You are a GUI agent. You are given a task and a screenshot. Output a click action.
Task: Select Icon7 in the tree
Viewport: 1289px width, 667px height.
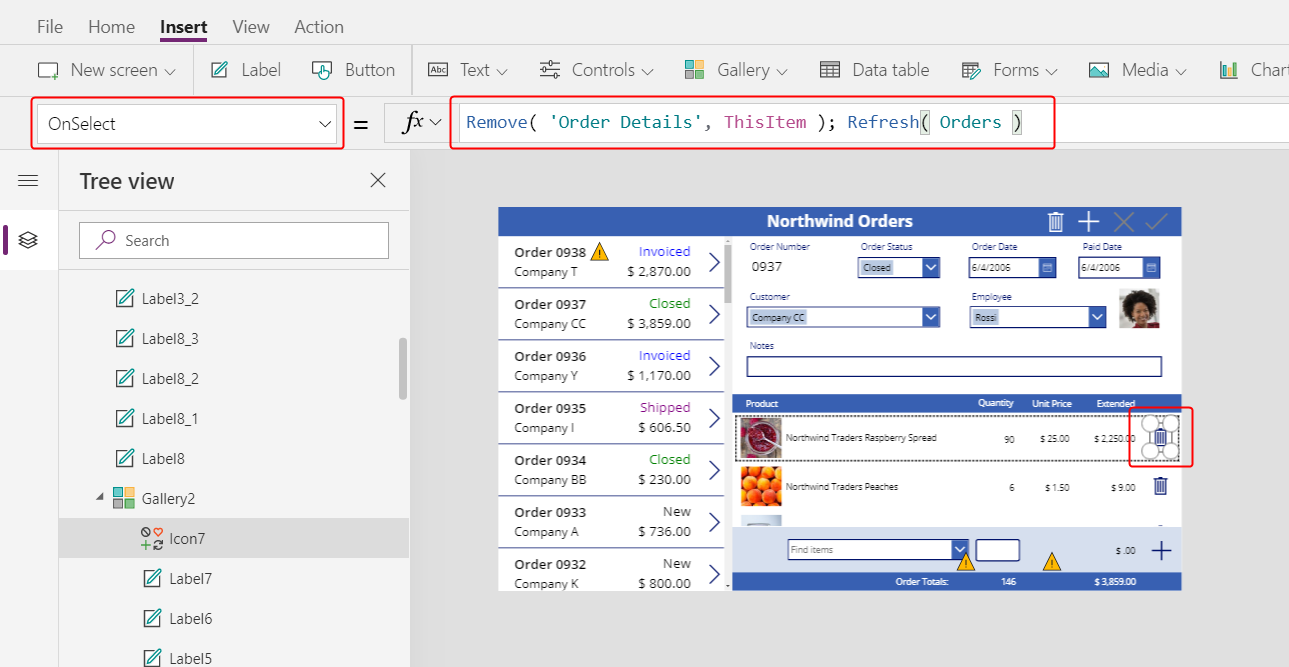coord(187,539)
